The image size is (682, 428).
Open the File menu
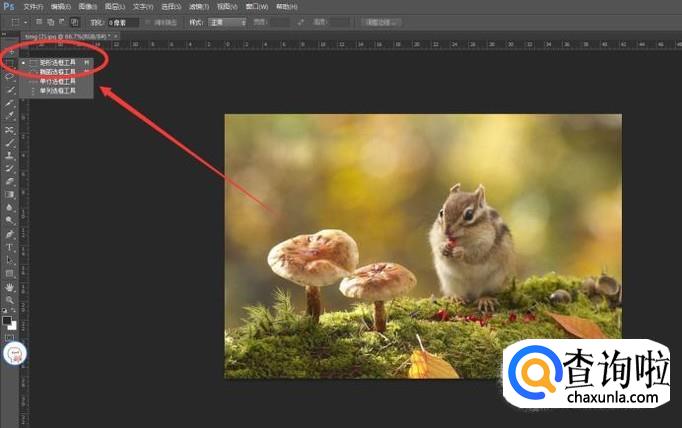click(33, 6)
